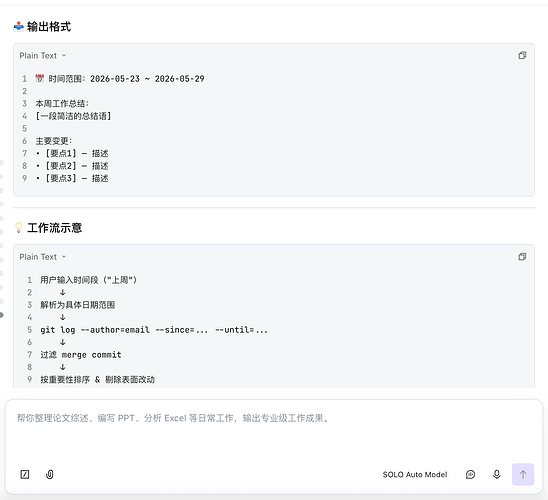Click the [一段简洁的总结语] line
Image resolution: width=548 pixels, height=500 pixels.
coord(73,116)
